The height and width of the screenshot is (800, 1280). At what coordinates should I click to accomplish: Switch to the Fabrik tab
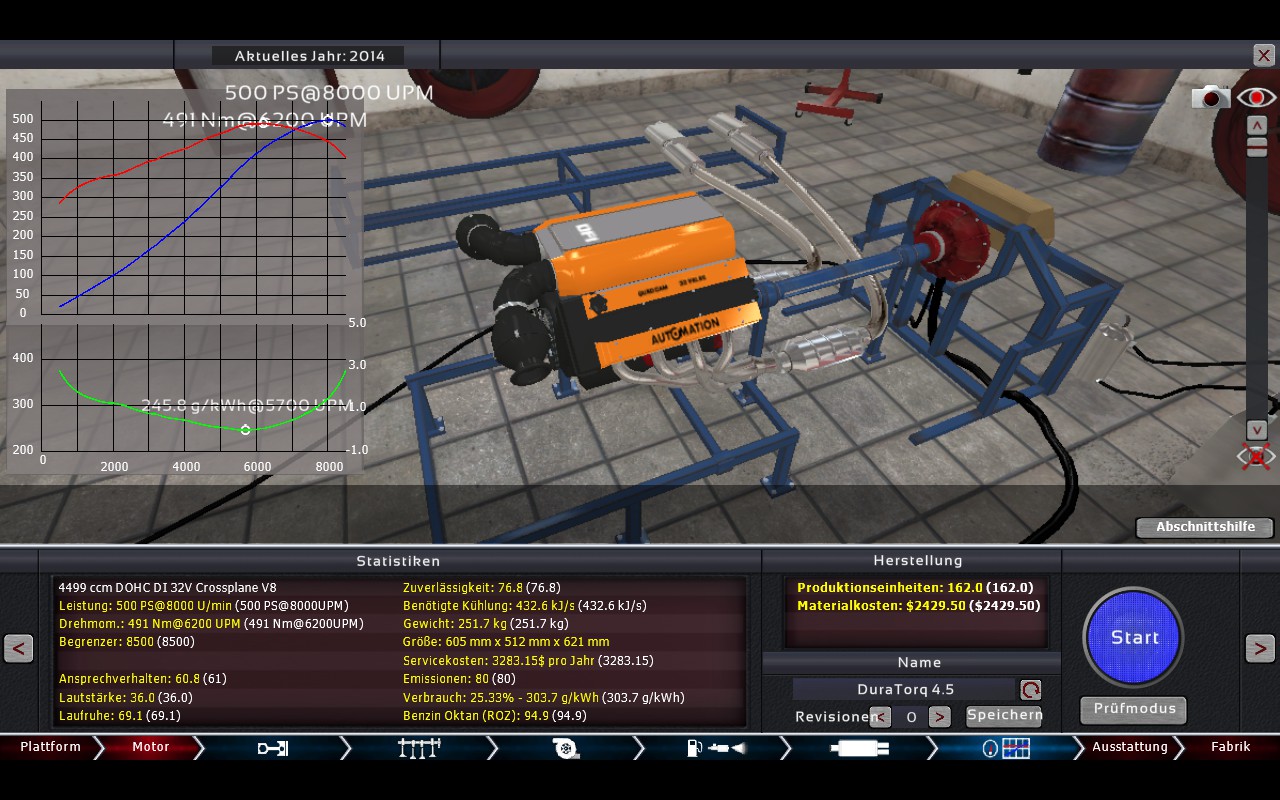point(1230,747)
